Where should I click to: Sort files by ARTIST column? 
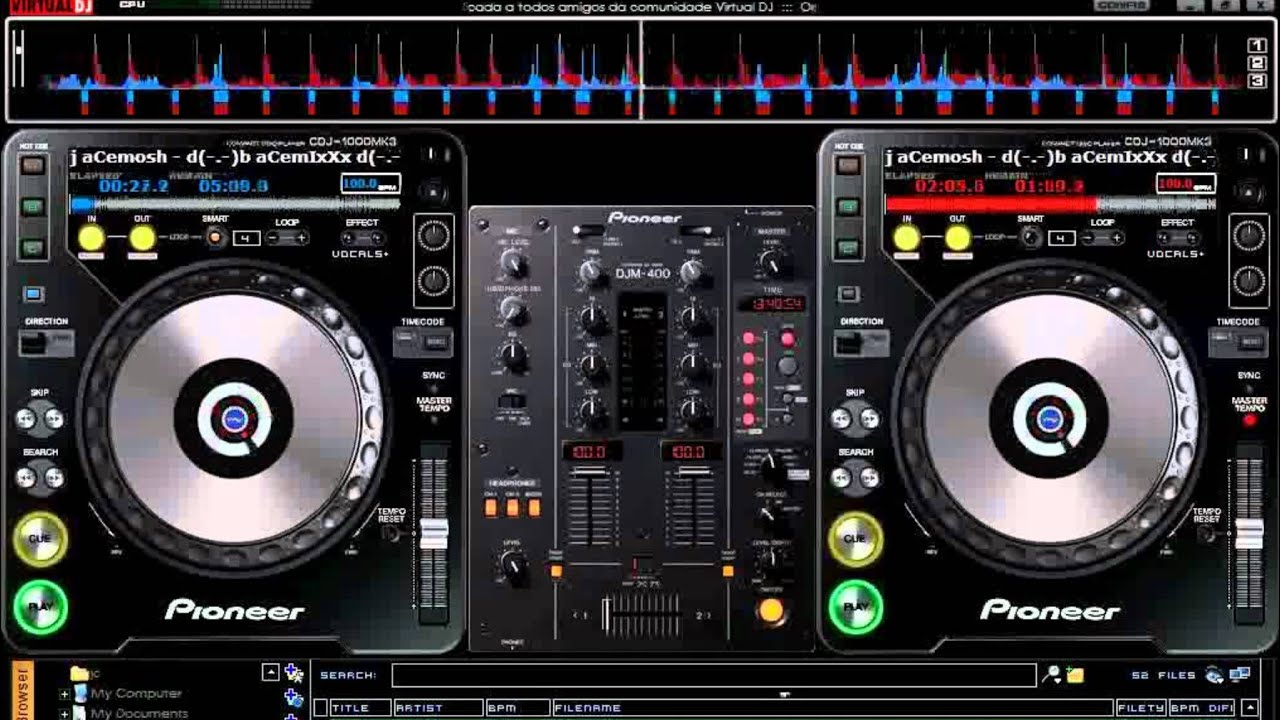(437, 708)
